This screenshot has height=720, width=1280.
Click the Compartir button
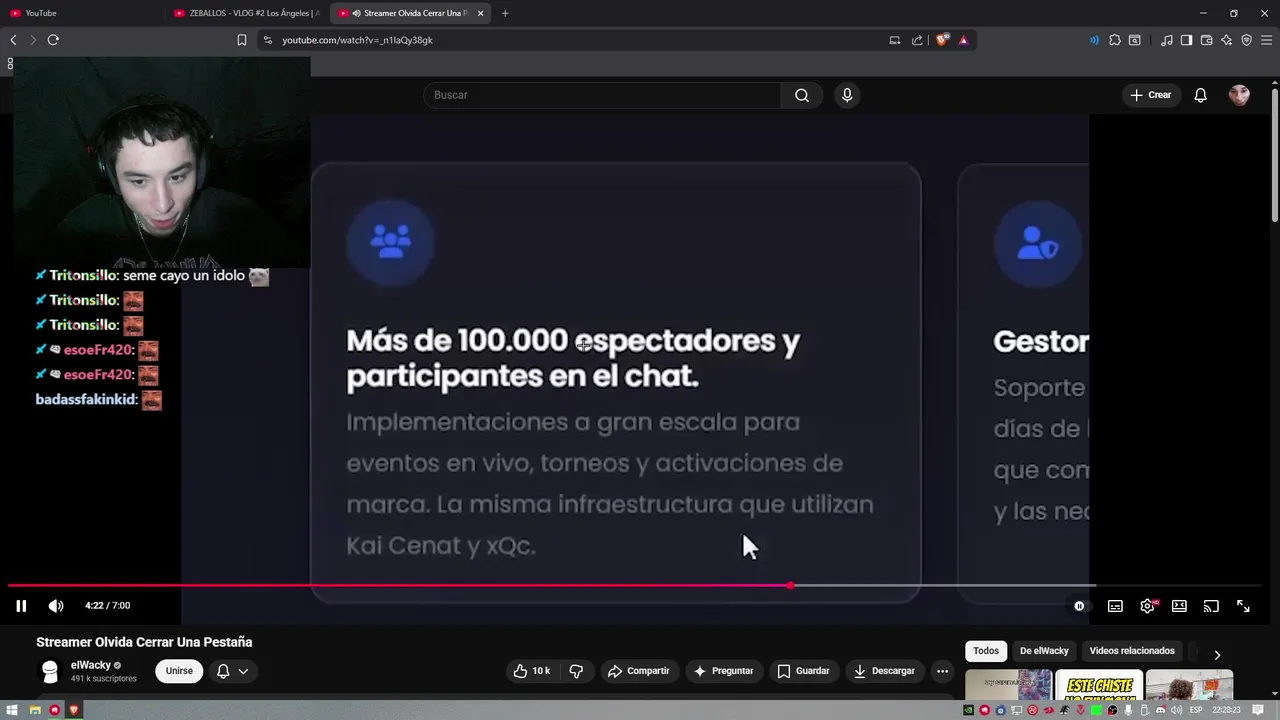(x=638, y=671)
